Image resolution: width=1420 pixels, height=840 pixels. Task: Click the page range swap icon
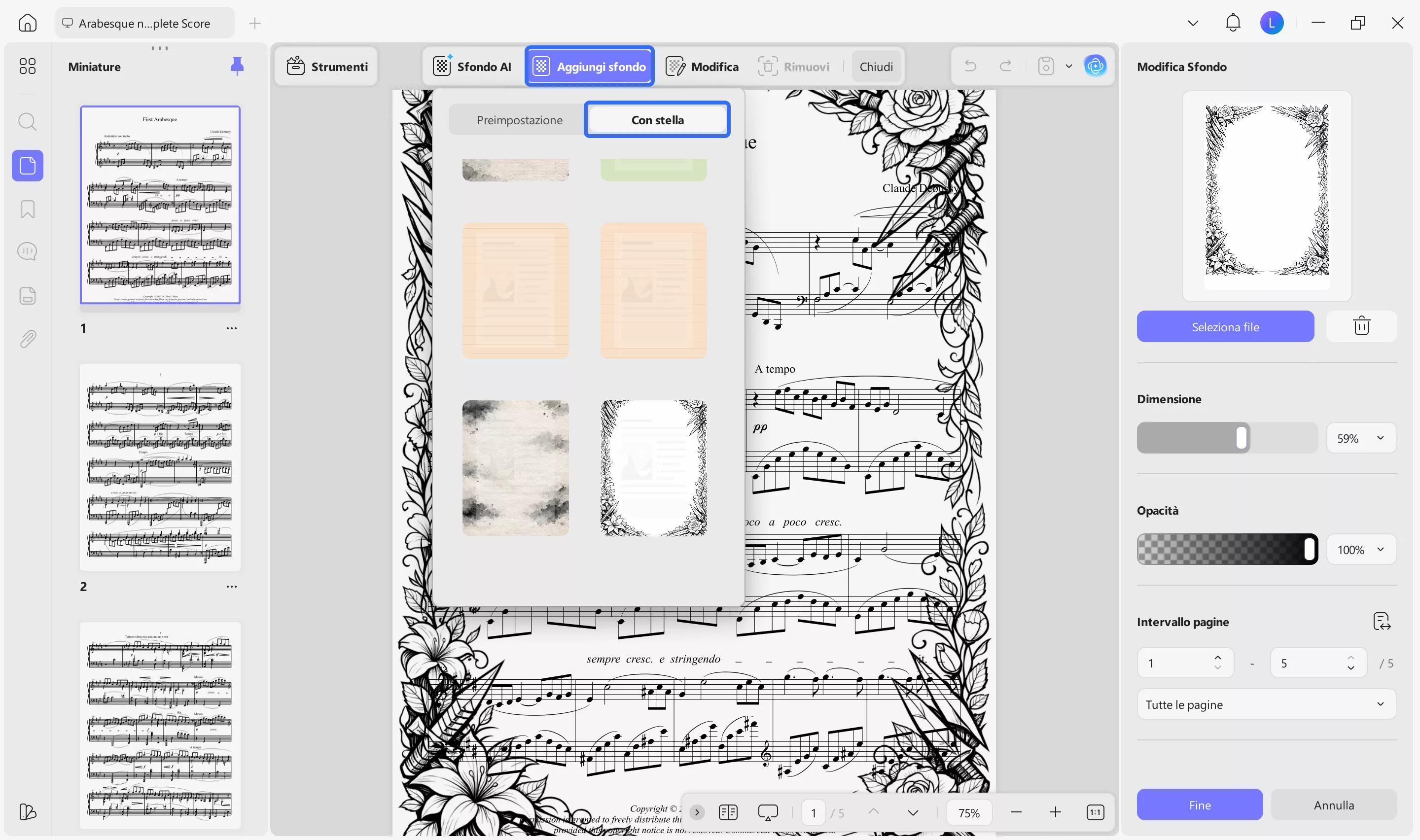1382,622
